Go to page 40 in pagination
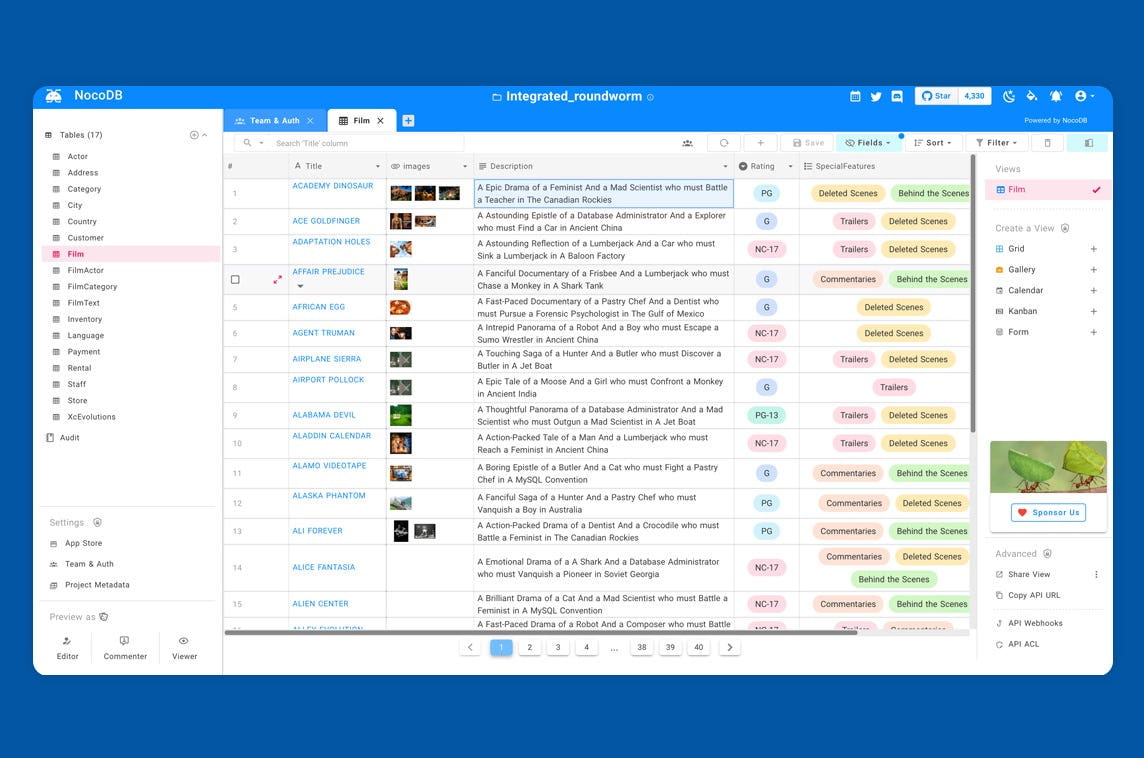 pos(699,647)
